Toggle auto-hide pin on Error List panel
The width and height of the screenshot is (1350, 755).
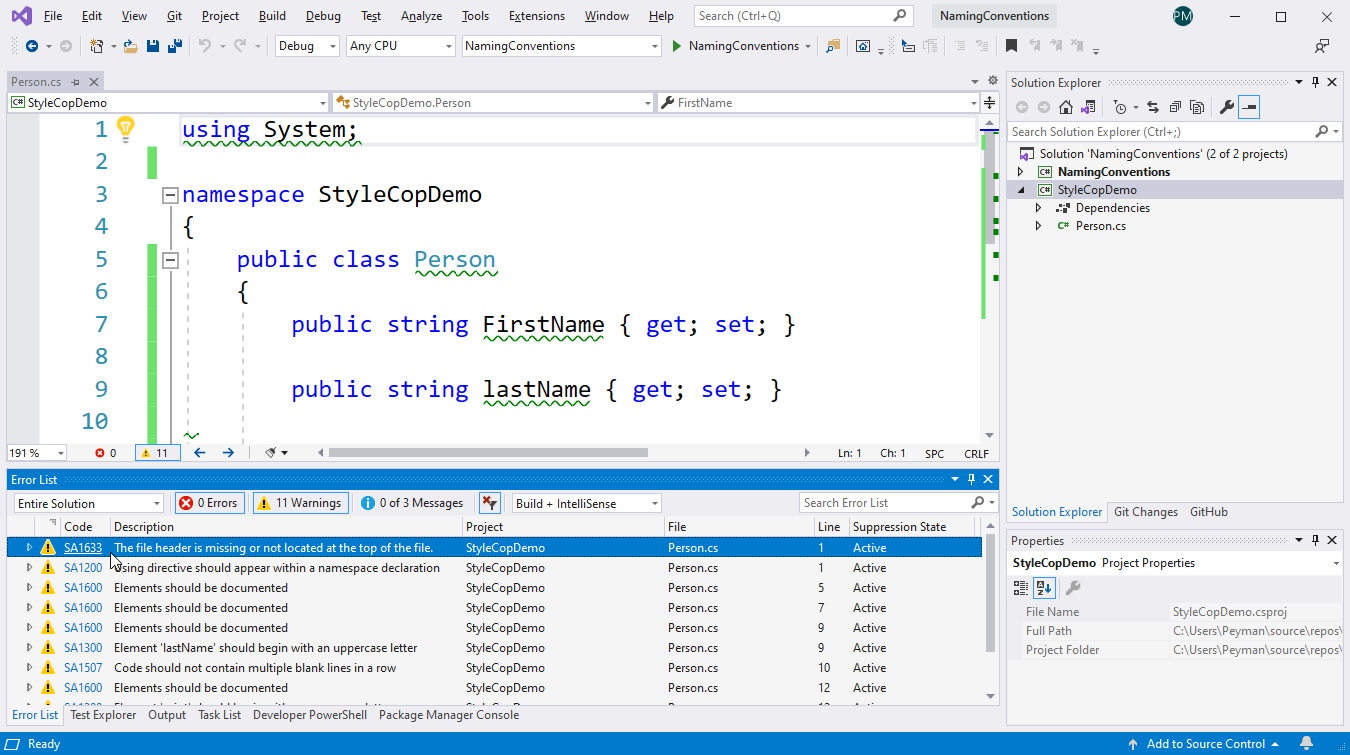[971, 480]
